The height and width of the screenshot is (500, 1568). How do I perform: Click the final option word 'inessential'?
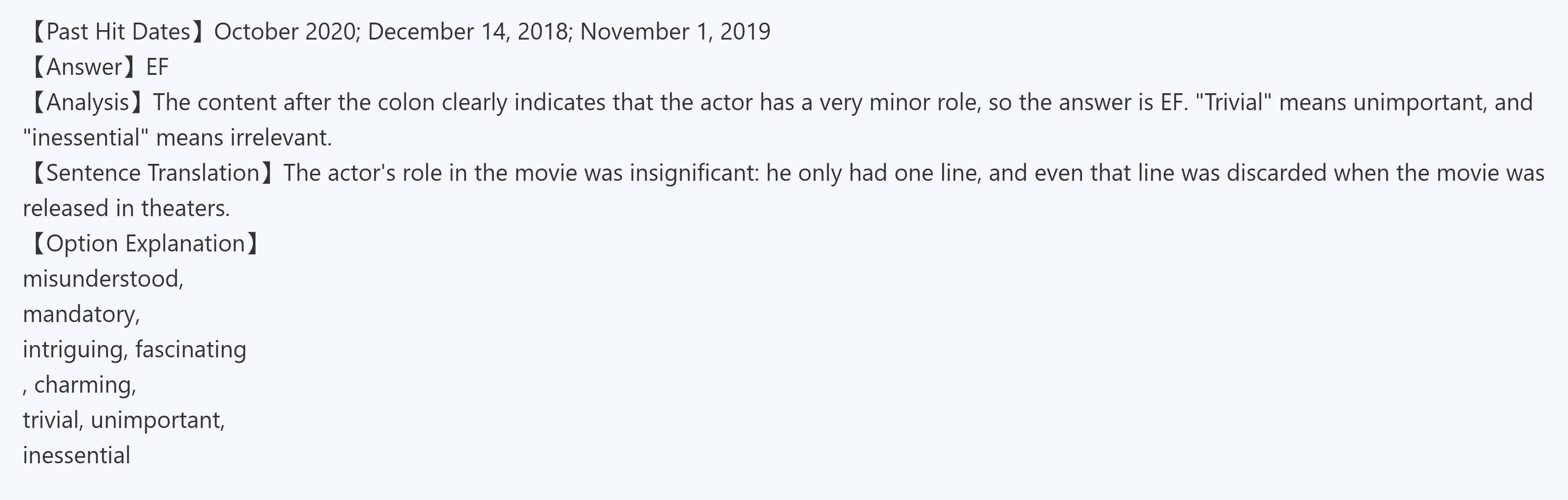tap(77, 456)
